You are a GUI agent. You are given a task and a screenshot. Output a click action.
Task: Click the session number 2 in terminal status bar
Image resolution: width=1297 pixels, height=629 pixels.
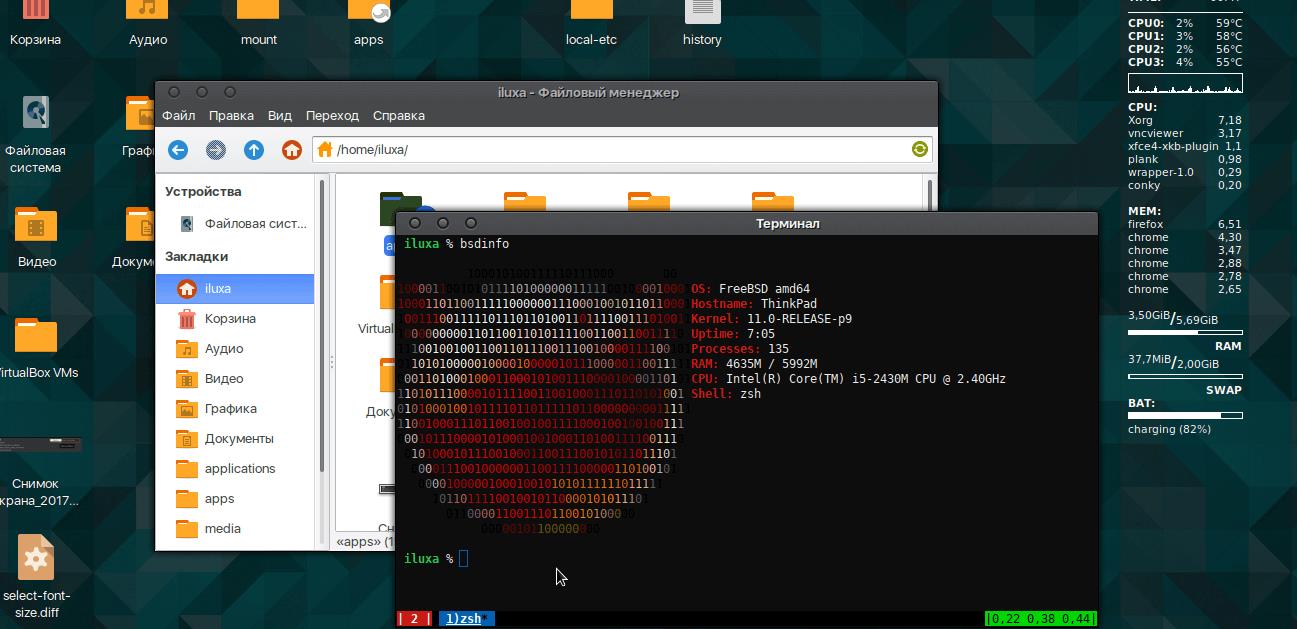click(414, 619)
